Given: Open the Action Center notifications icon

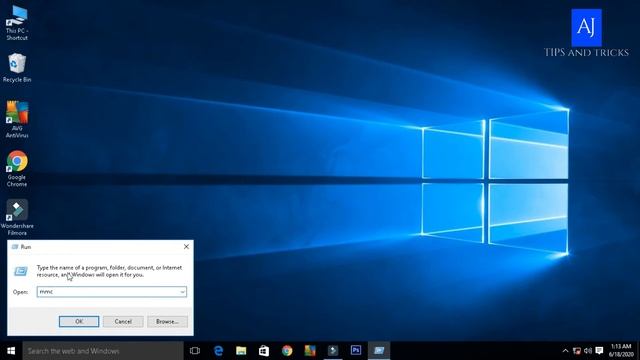Looking at the screenshot, I should point(599,351).
